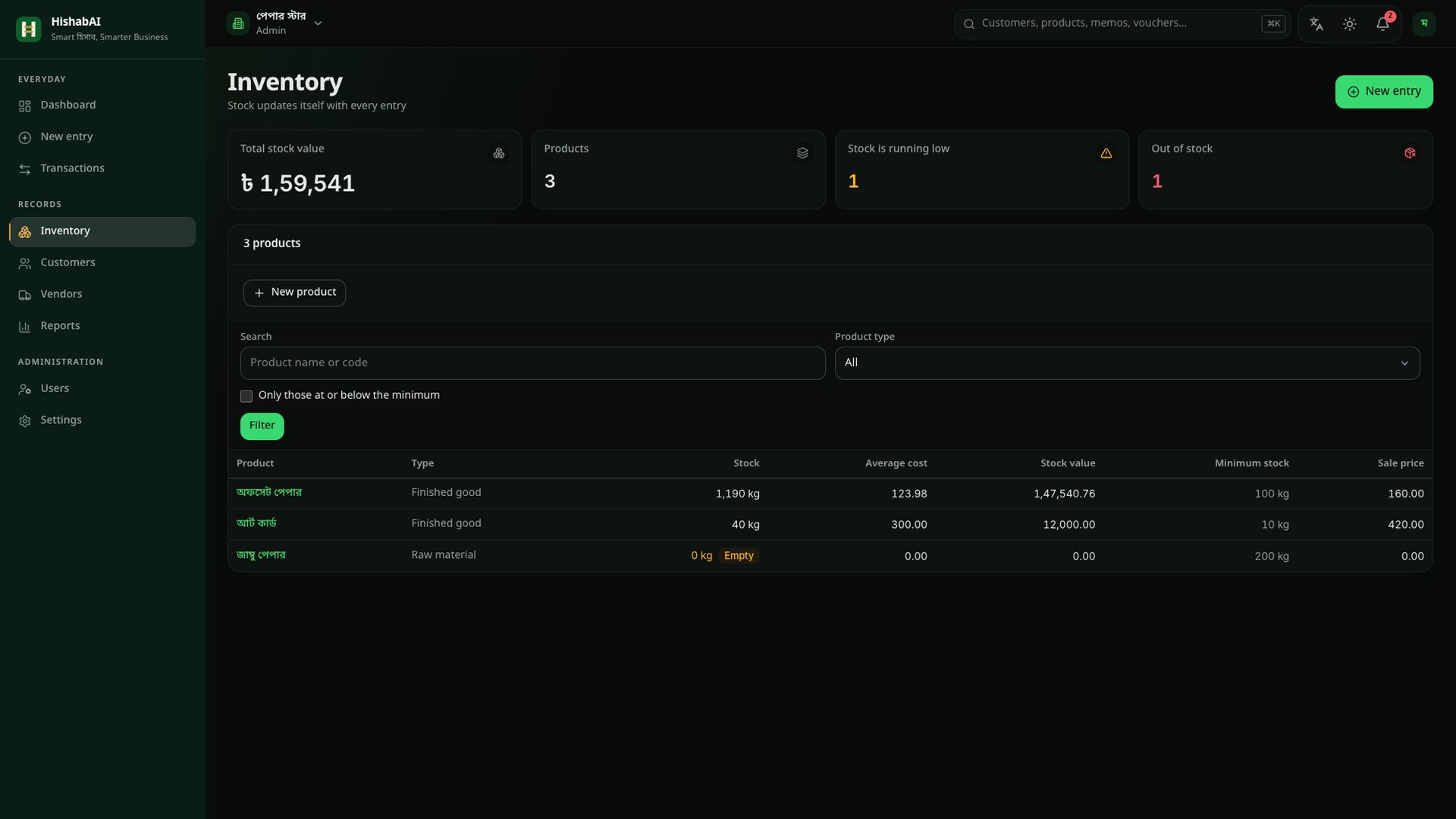Click the 200 kg minimum stock cell
This screenshot has height=819, width=1456.
click(1272, 557)
